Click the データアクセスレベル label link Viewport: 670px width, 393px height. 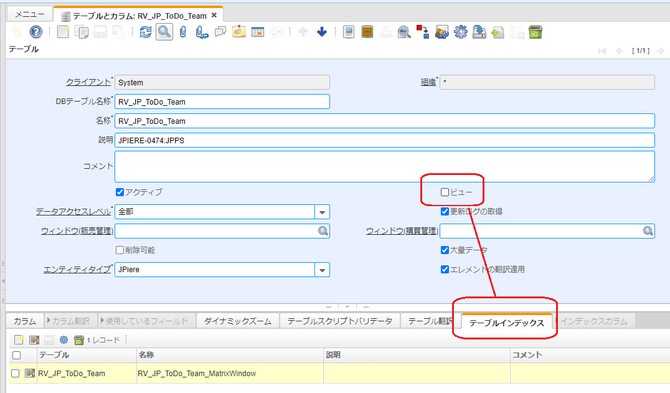coord(73,211)
